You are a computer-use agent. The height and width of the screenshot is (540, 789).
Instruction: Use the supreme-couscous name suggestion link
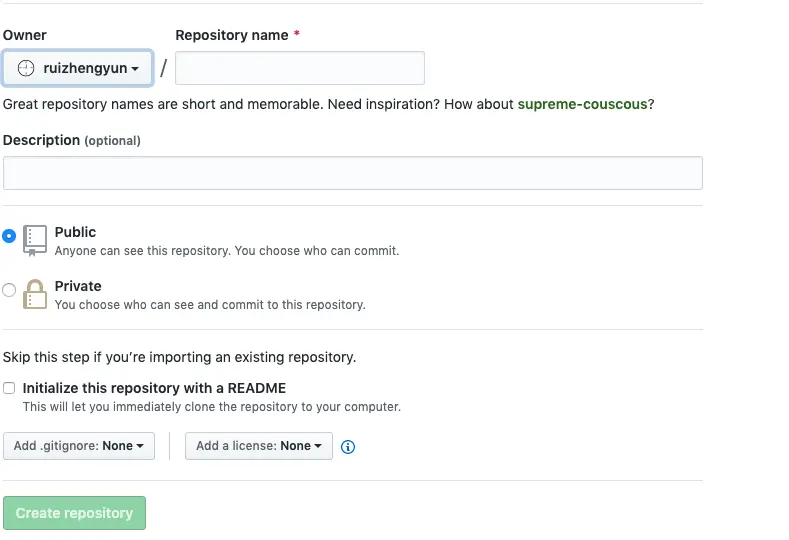[x=582, y=104]
